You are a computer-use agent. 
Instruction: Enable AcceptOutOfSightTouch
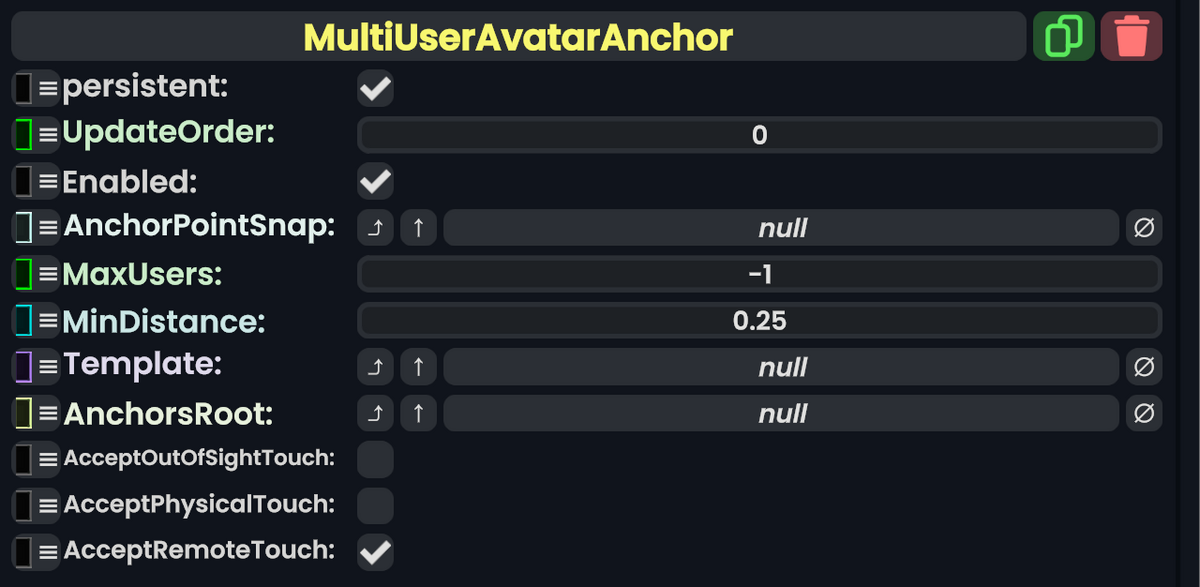pos(375,459)
